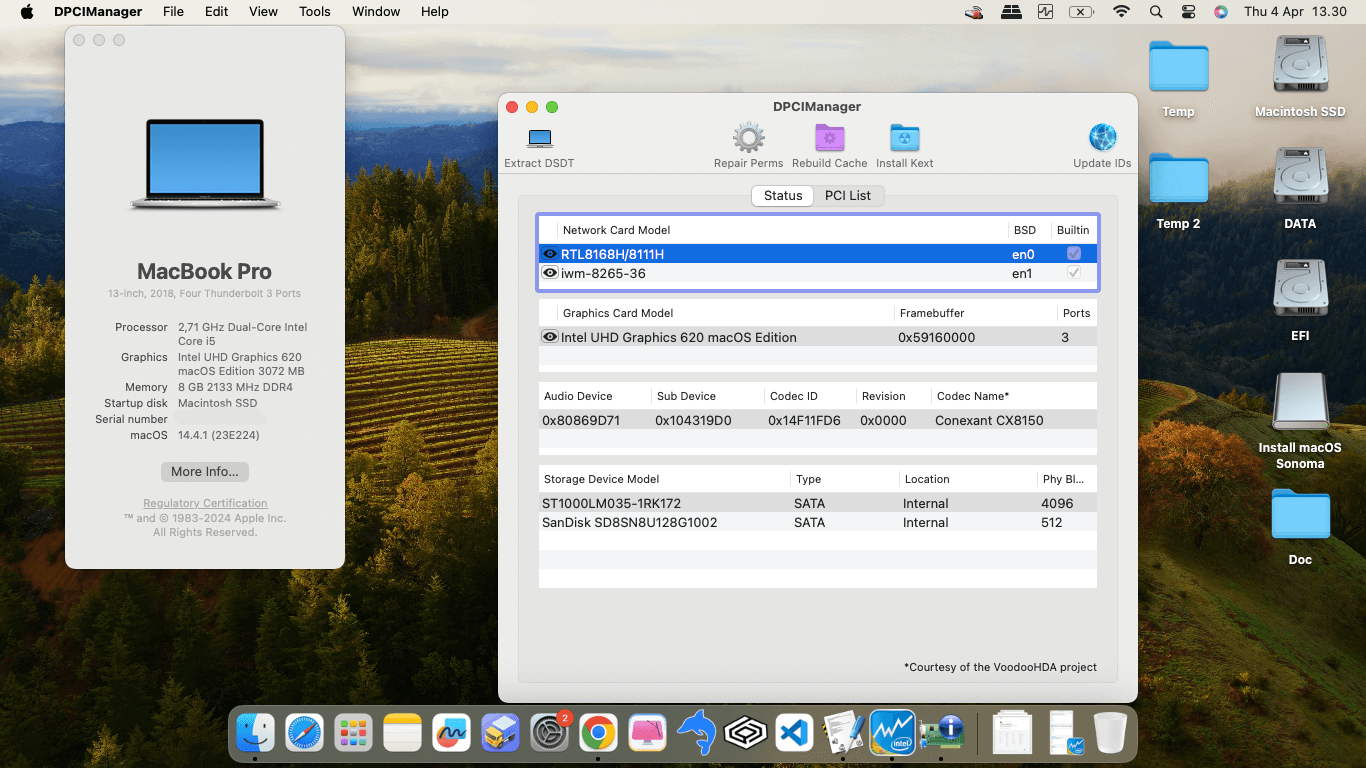Screen dimensions: 1366x768
Task: Open the Regulatory Certification link
Action: (x=204, y=503)
